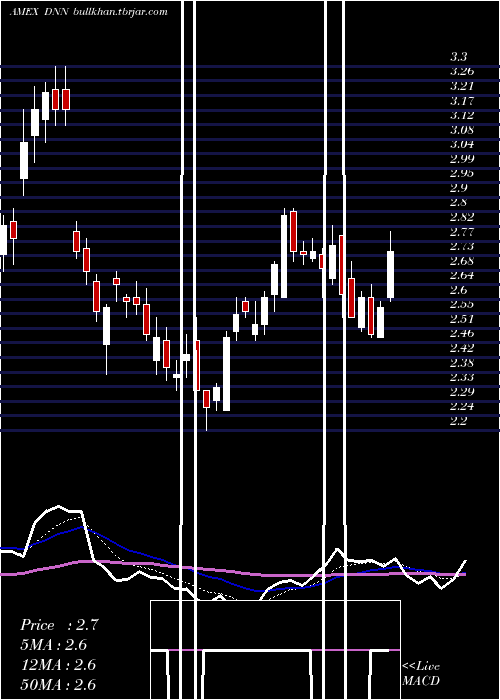
Task: Select the 3.21 price axis label
Action: [x=462, y=86]
